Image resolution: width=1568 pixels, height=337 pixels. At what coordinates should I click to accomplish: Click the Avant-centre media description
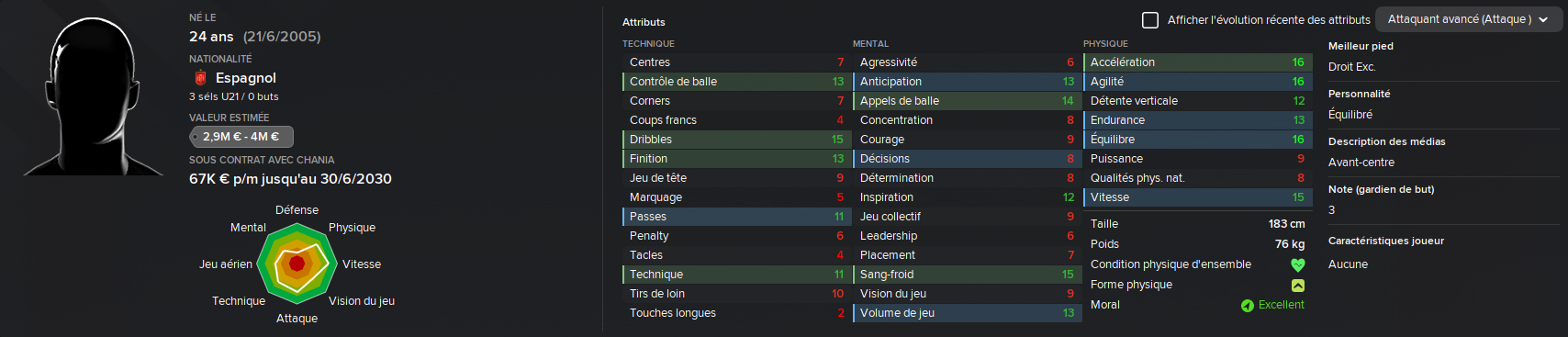pyautogui.click(x=1361, y=163)
